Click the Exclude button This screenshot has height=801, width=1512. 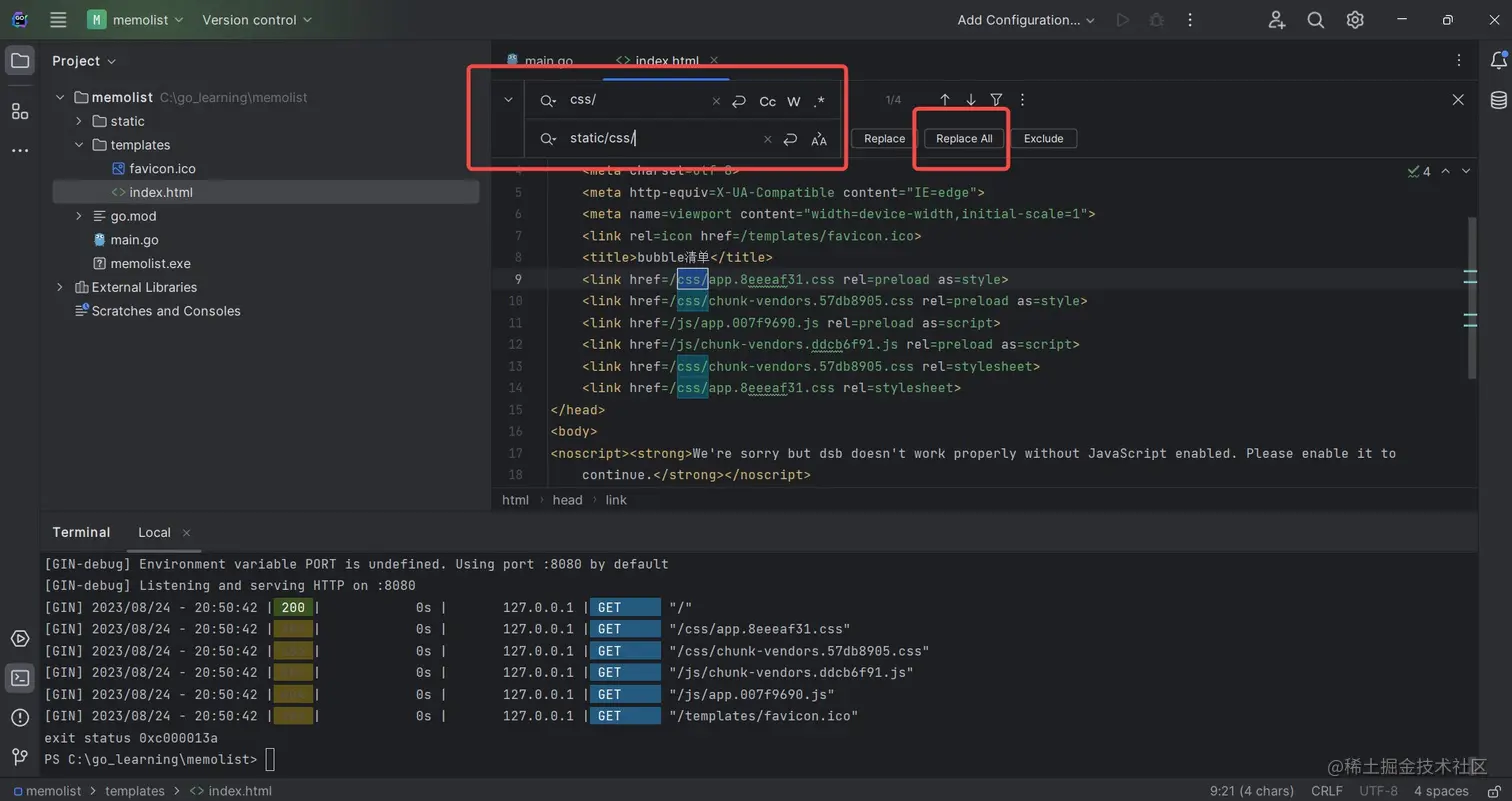pyautogui.click(x=1043, y=139)
